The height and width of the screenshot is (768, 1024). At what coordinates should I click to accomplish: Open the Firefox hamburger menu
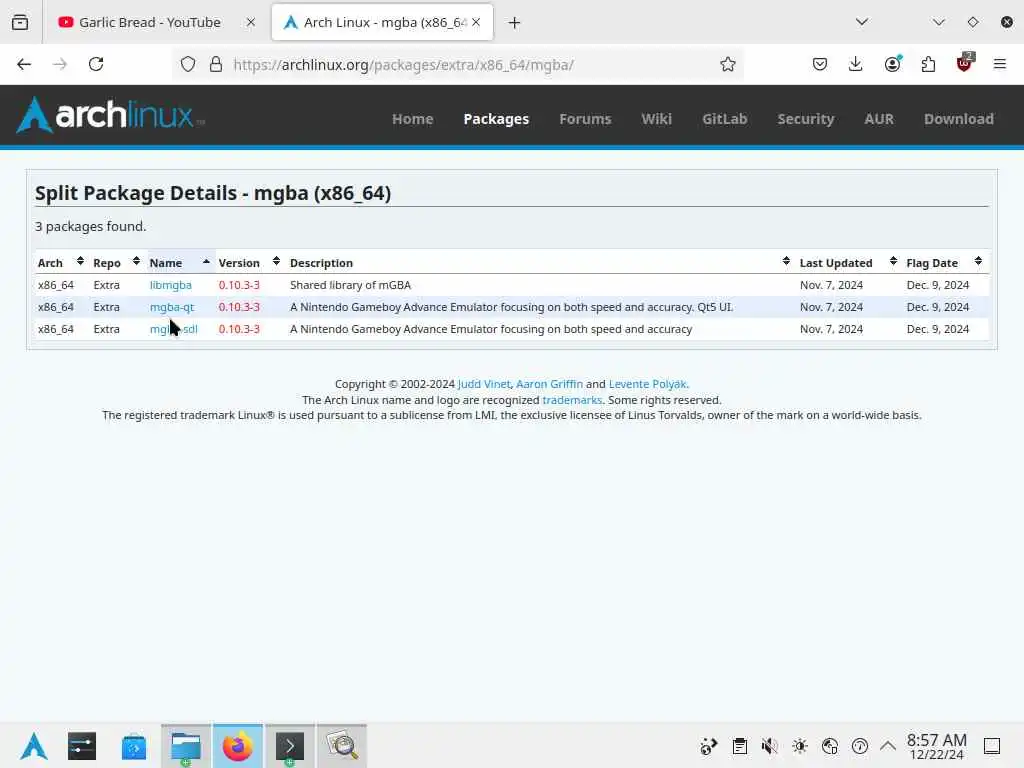pos(999,64)
